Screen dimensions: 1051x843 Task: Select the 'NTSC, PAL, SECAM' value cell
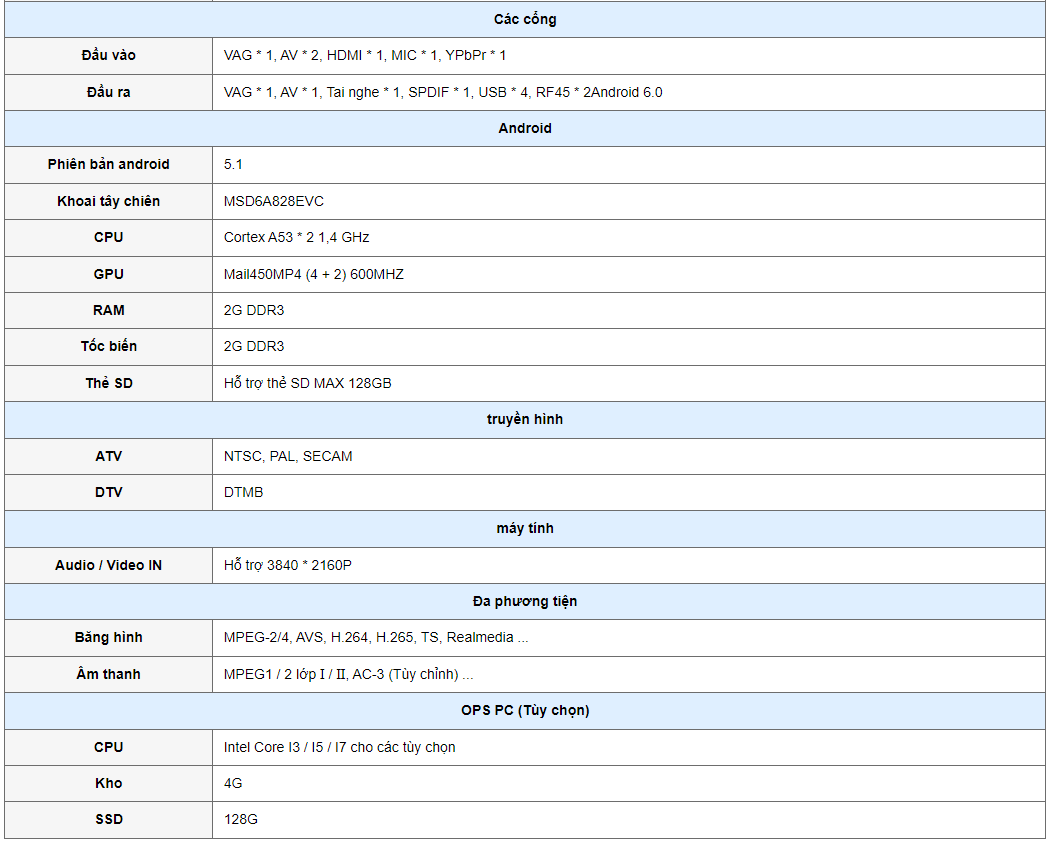click(288, 456)
